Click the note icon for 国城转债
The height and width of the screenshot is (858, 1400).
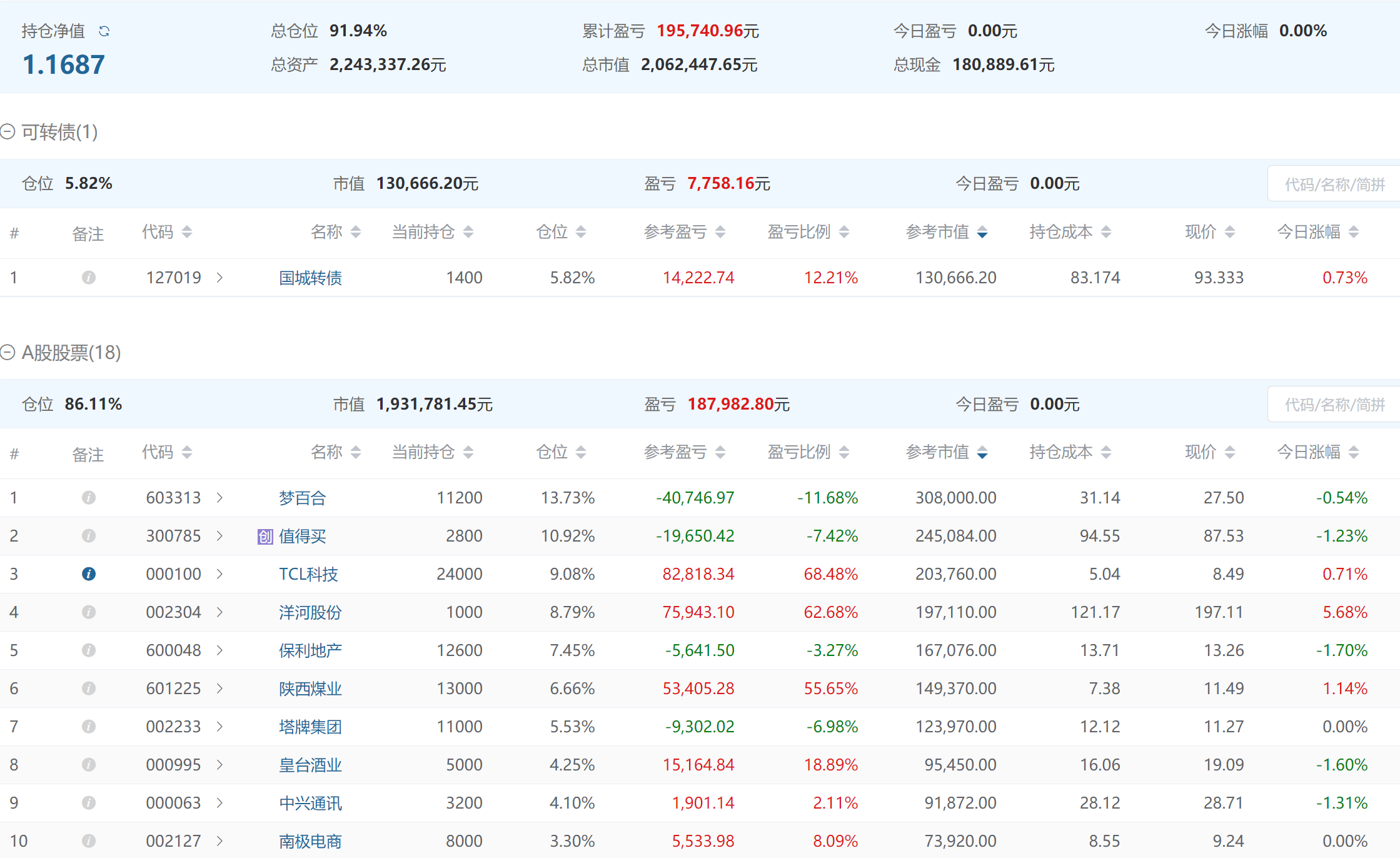pos(89,278)
